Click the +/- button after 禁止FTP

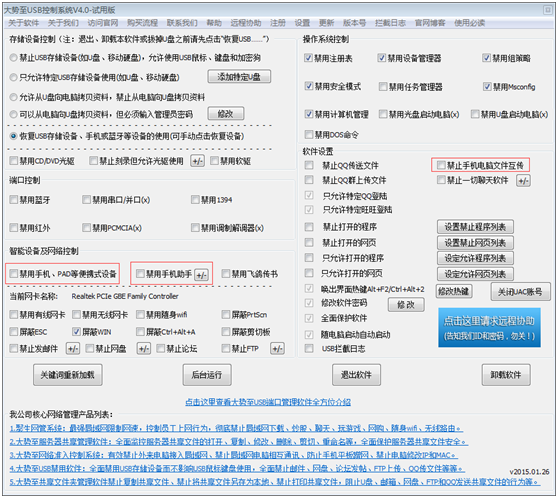click(277, 348)
